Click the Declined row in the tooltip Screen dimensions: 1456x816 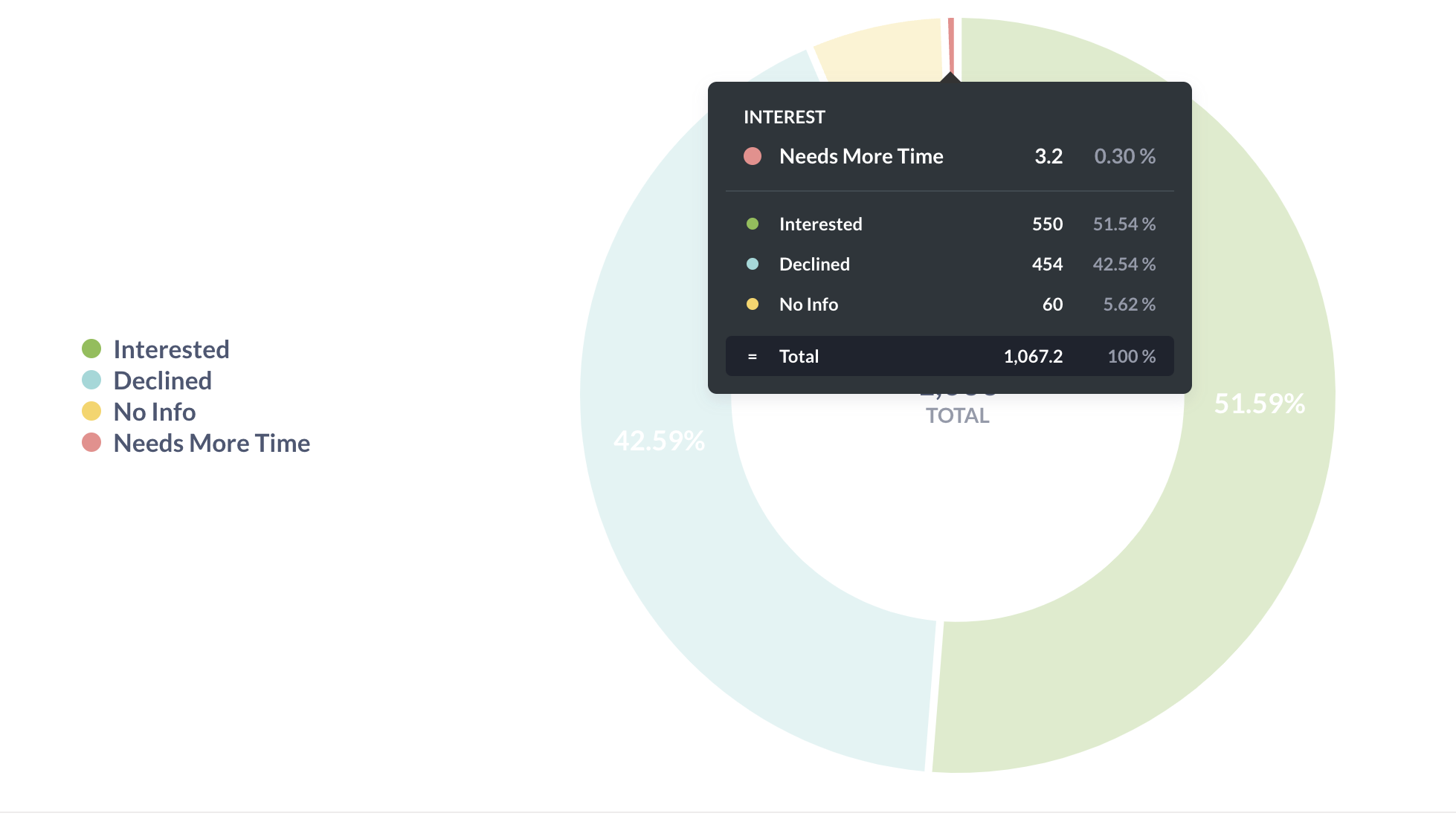(950, 264)
